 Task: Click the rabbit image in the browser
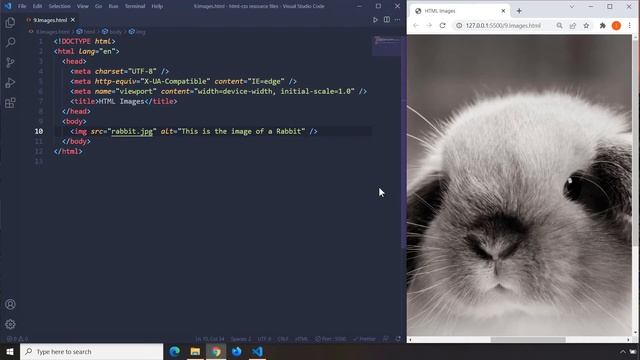519,185
